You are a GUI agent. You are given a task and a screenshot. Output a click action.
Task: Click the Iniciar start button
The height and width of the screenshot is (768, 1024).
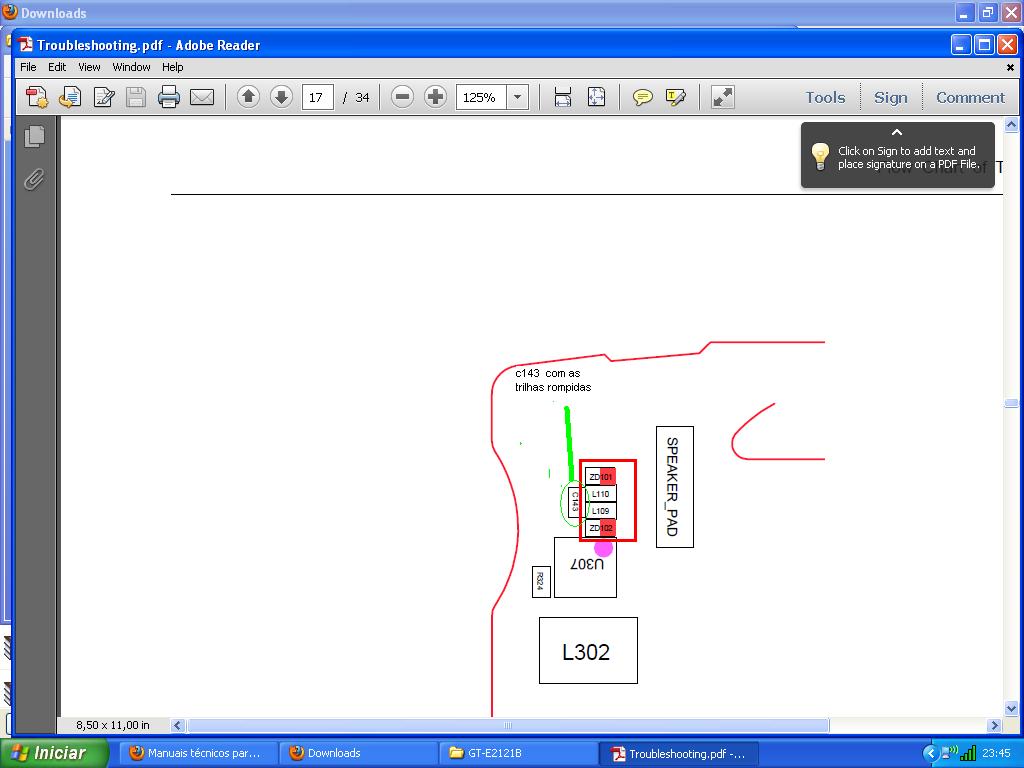pos(54,753)
